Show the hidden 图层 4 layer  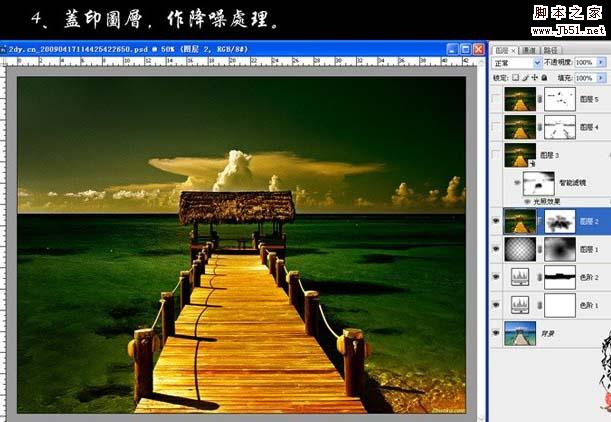(496, 127)
